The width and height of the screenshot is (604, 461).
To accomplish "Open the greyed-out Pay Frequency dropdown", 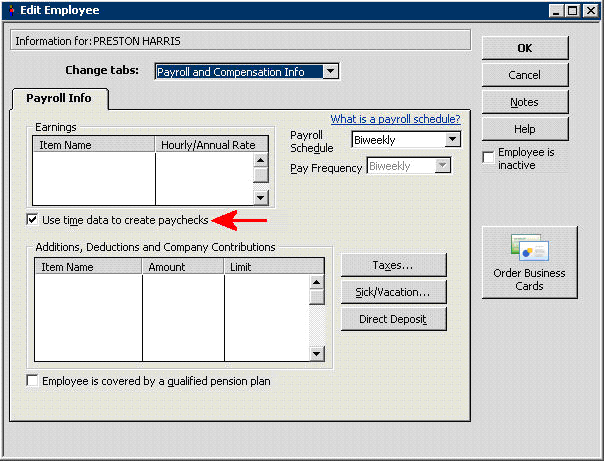I will point(443,166).
